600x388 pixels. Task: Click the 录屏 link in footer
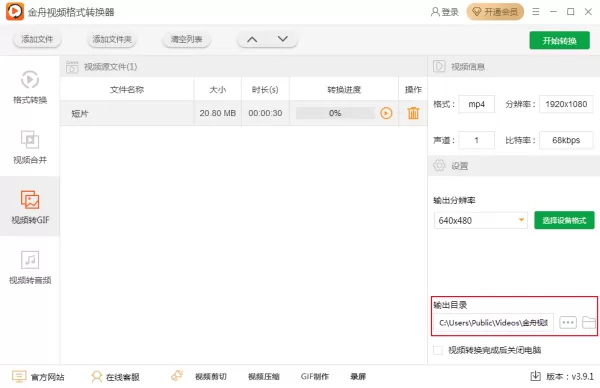pyautogui.click(x=358, y=377)
